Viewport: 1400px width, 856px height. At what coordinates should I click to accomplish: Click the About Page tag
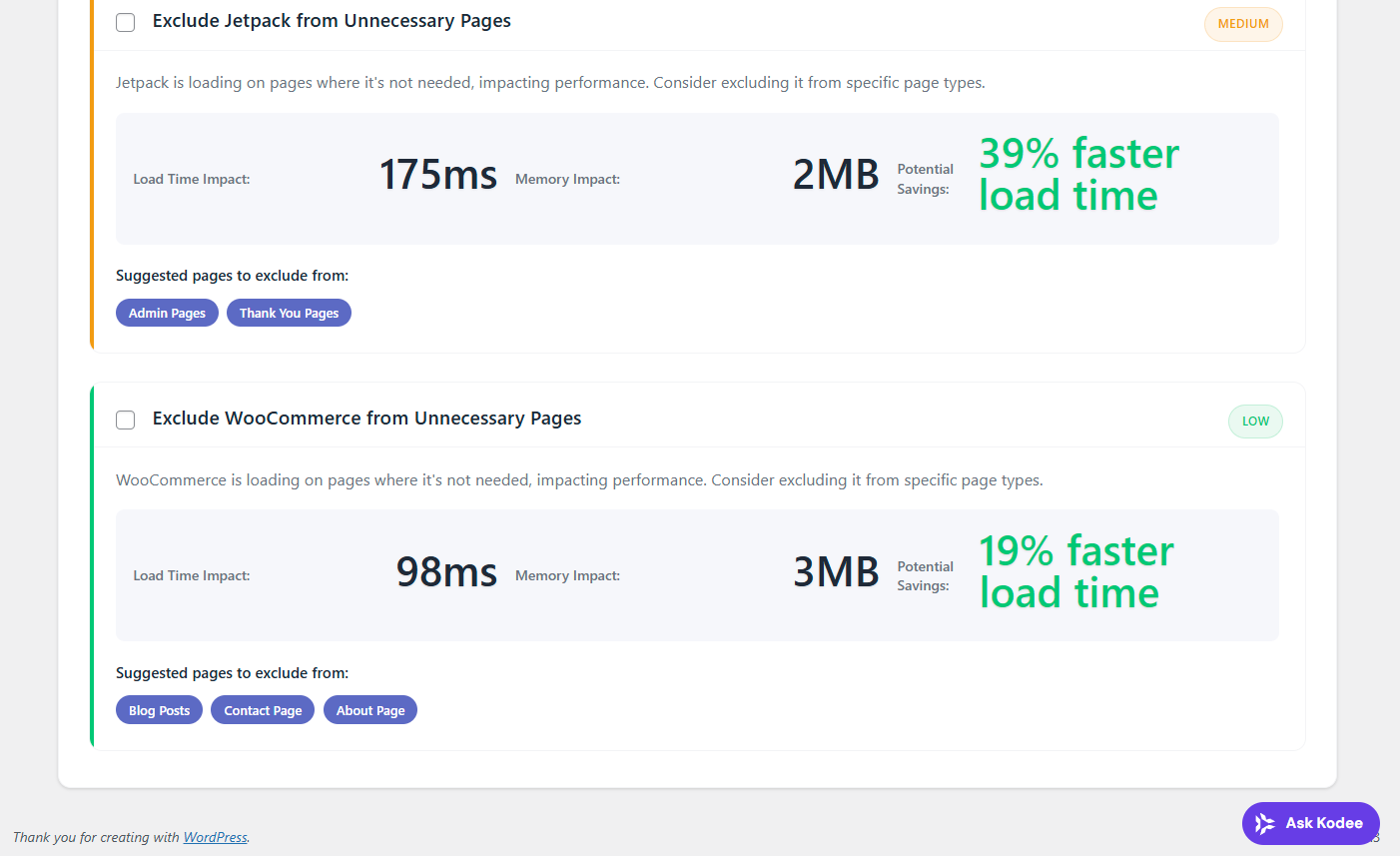coord(370,710)
